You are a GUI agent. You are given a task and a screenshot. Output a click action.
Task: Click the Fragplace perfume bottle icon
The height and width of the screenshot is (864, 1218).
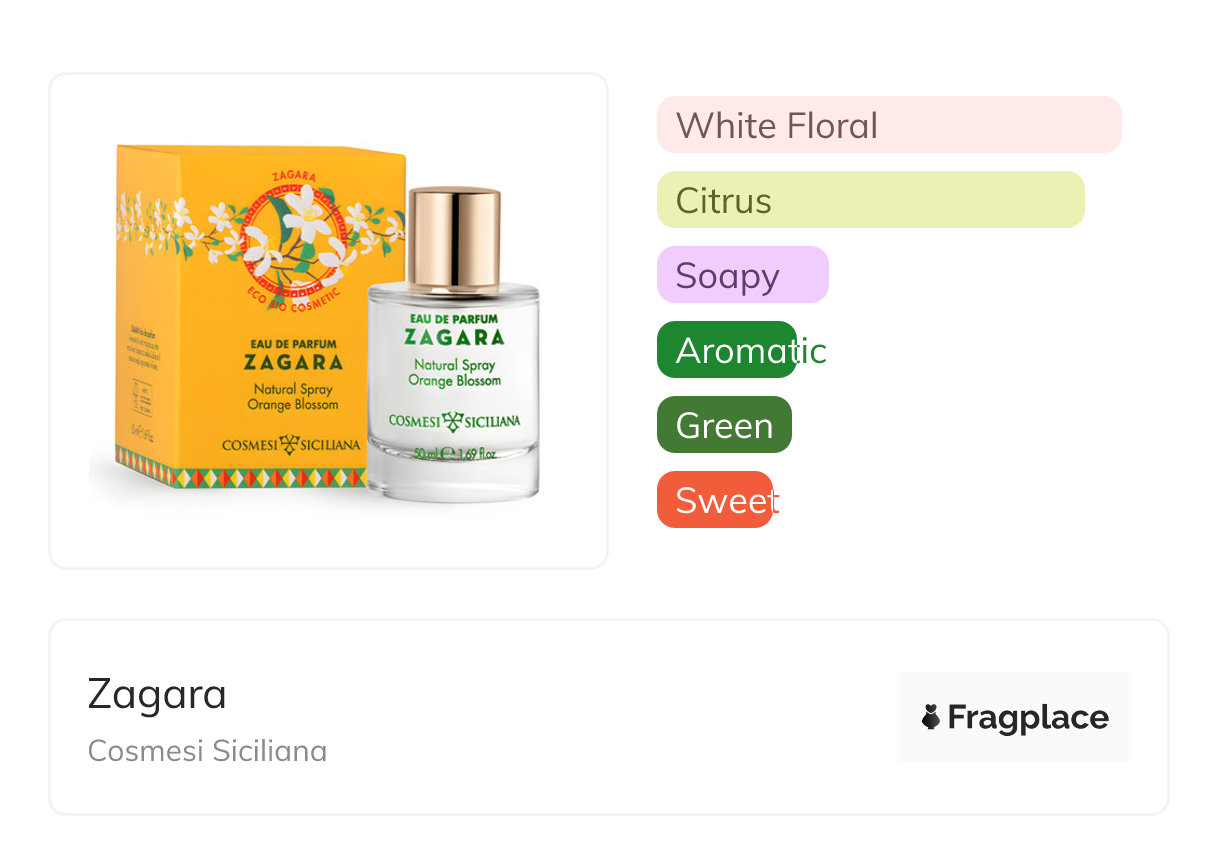pyautogui.click(x=931, y=717)
